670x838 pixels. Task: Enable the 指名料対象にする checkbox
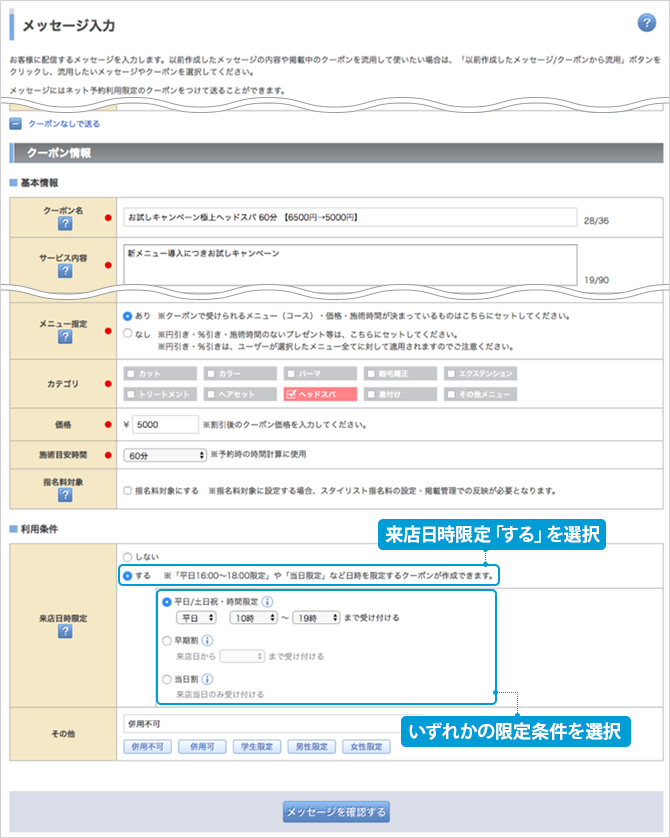click(126, 490)
